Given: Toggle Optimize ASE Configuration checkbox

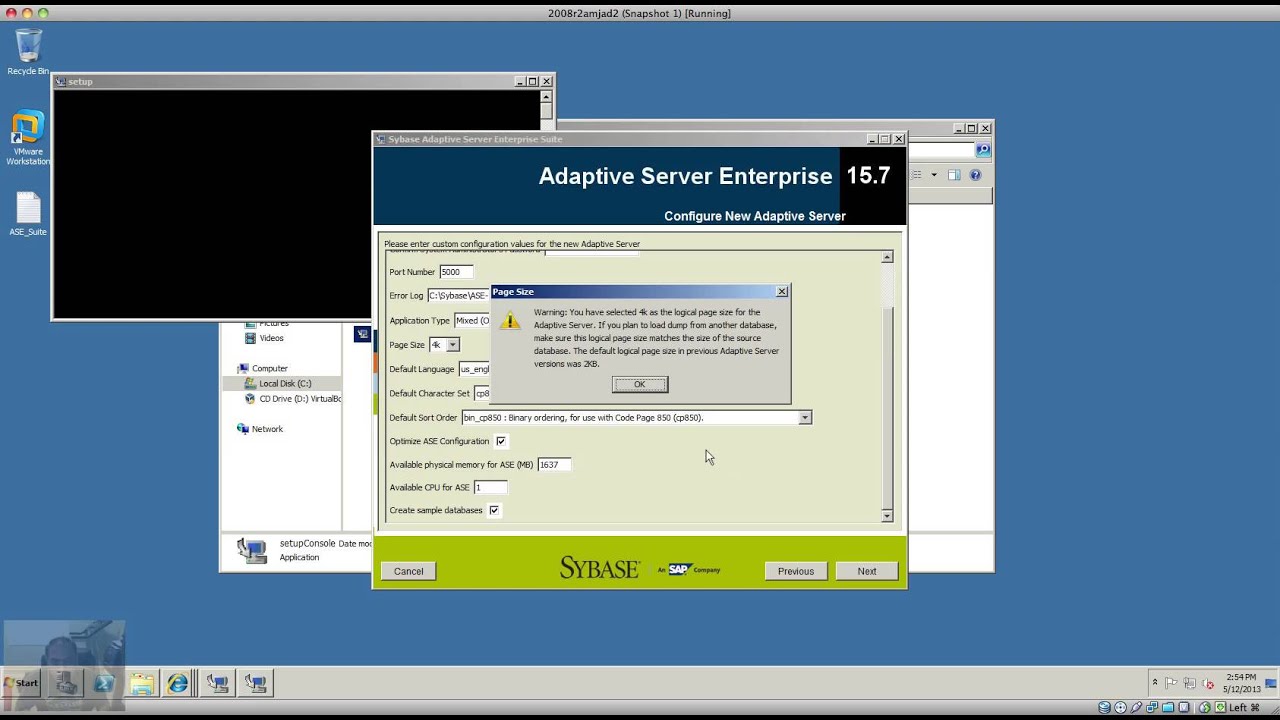Looking at the screenshot, I should 501,441.
